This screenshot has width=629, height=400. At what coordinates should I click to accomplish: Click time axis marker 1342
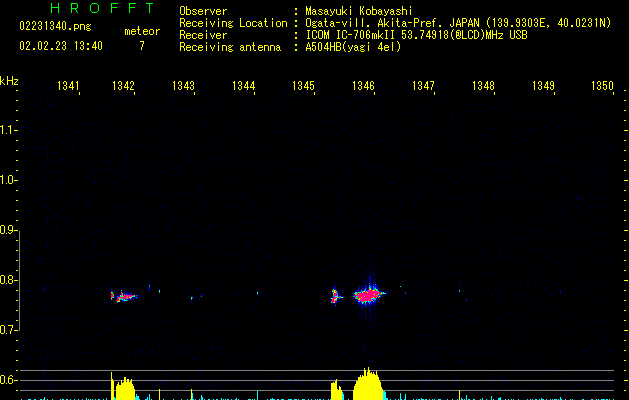click(123, 86)
